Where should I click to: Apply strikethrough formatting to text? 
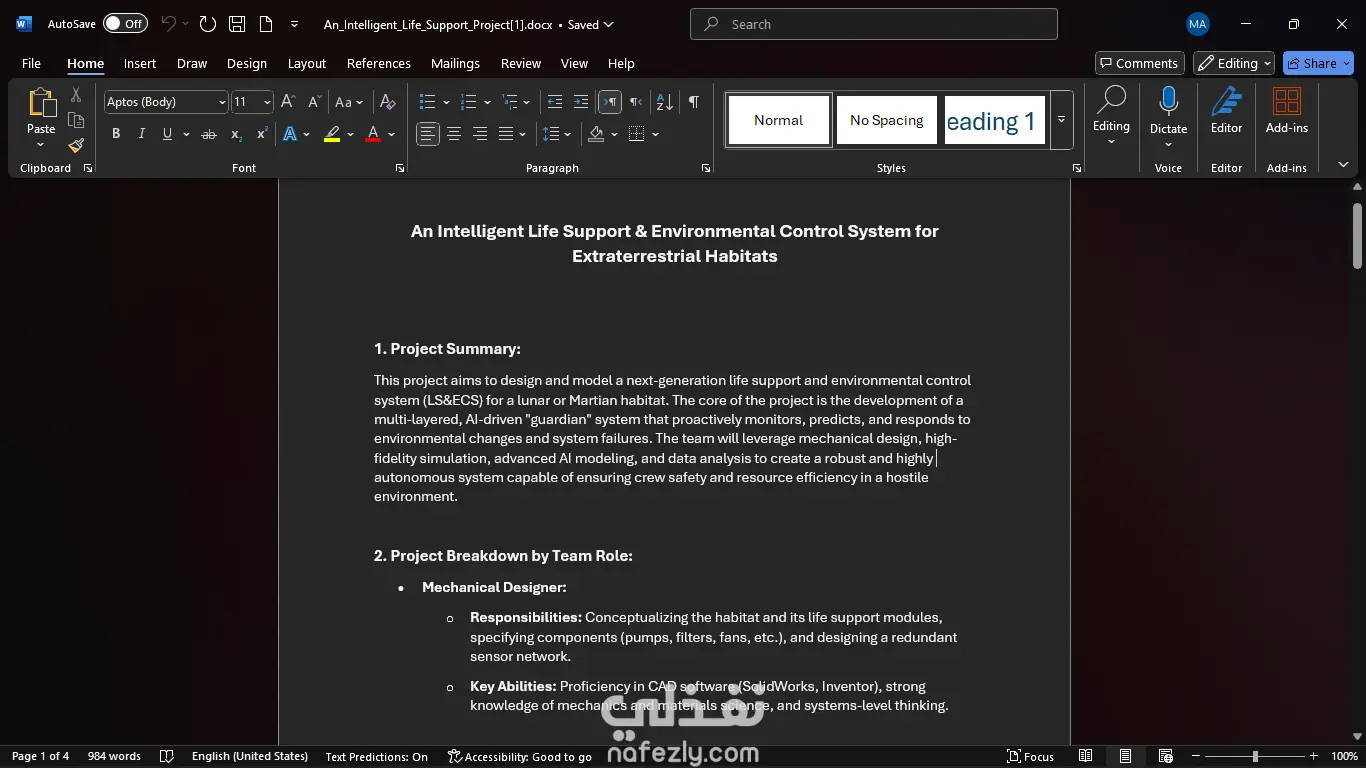(209, 134)
